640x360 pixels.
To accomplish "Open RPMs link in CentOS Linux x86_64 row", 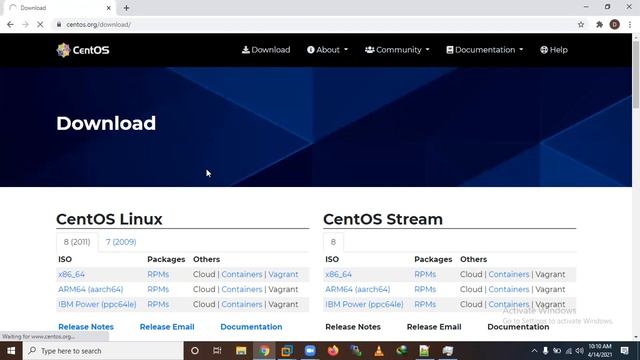I will coord(158,274).
